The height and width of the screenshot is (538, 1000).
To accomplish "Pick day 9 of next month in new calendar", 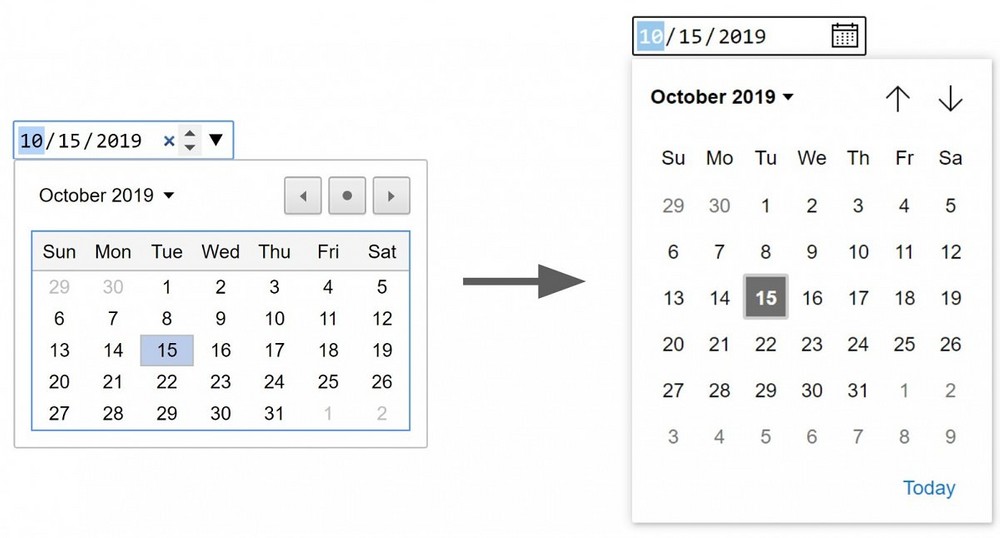I will pos(951,436).
